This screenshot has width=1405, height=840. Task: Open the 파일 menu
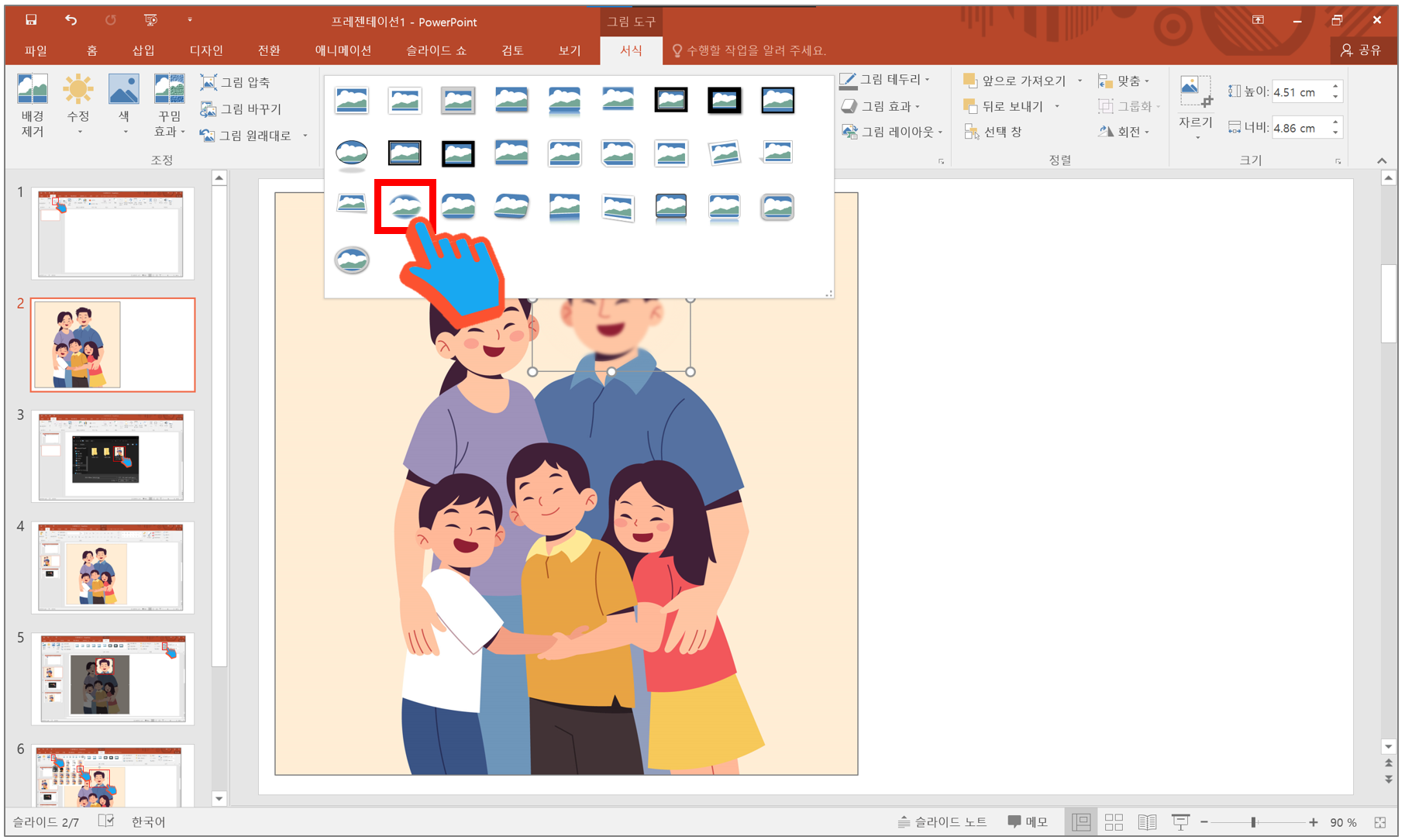coord(36,50)
